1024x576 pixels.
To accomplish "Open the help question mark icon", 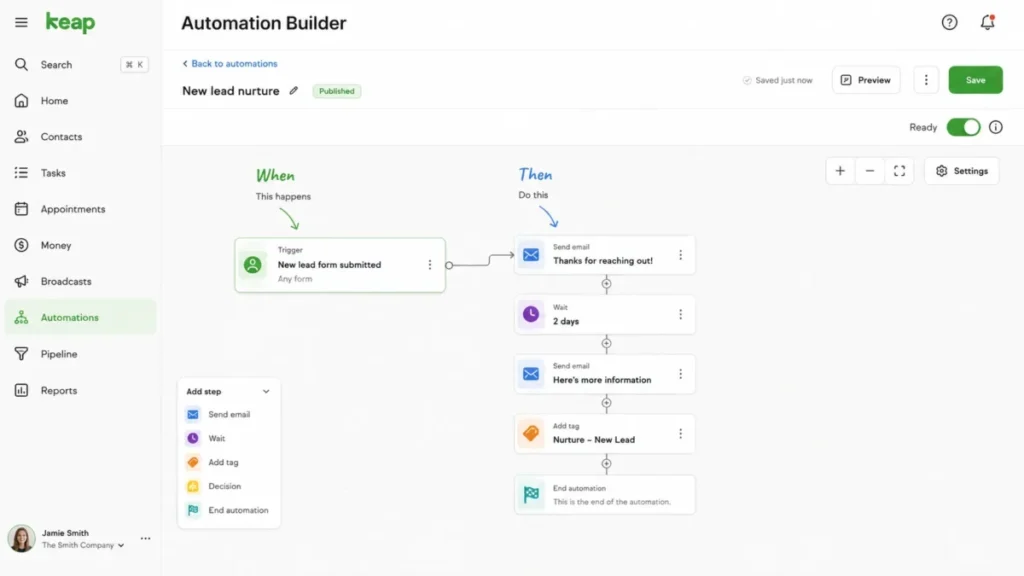I will click(949, 23).
